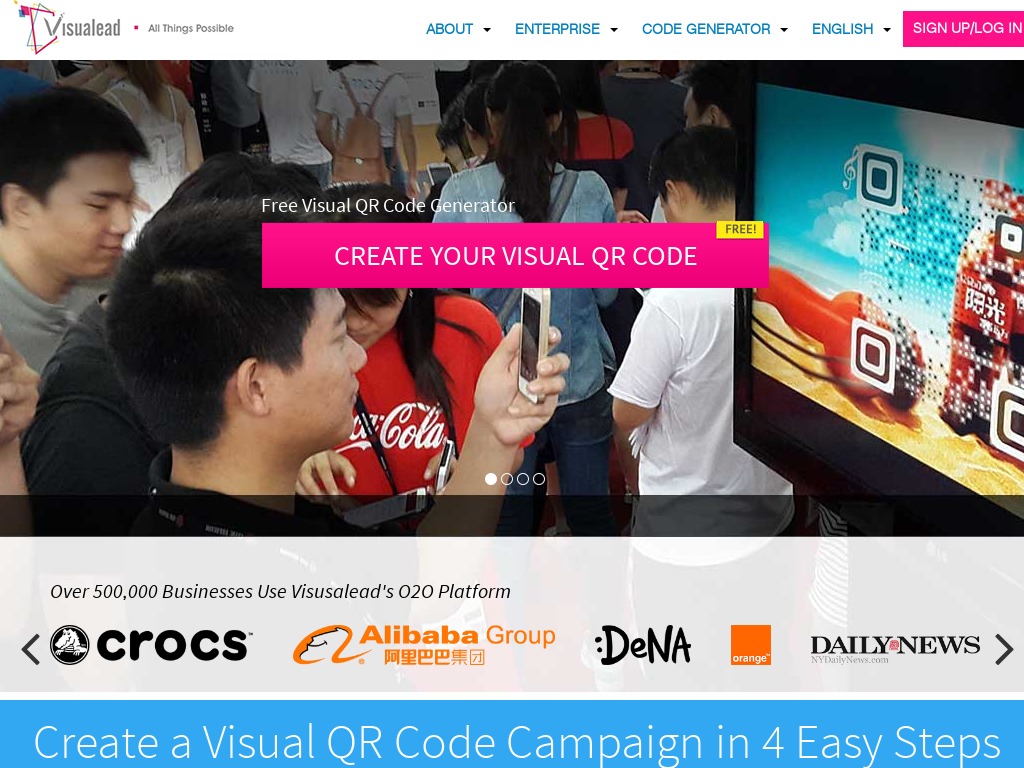1024x768 pixels.
Task: Open the About menu item
Action: pyautogui.click(x=449, y=29)
